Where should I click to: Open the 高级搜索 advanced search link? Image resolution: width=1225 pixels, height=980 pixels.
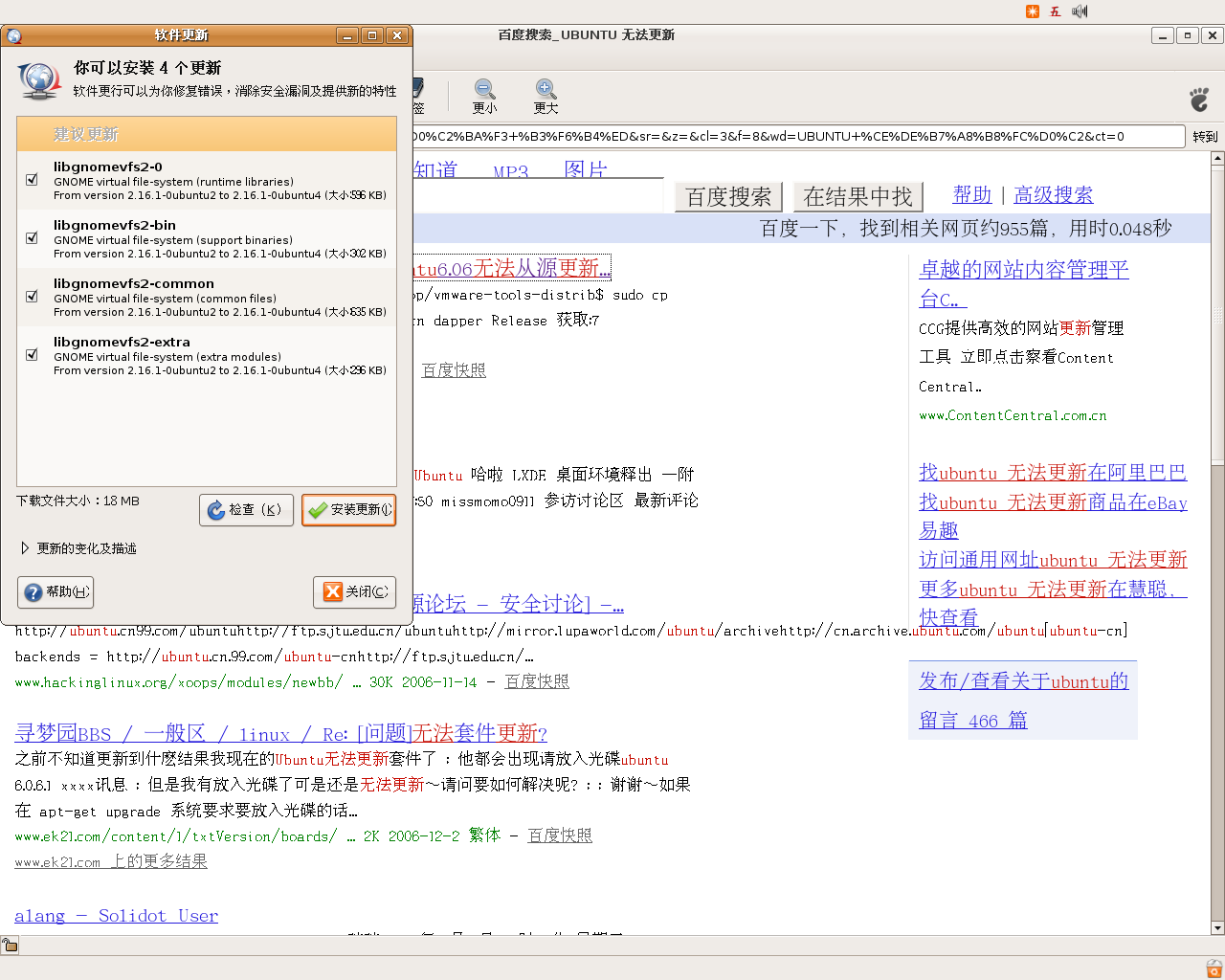point(1053,195)
